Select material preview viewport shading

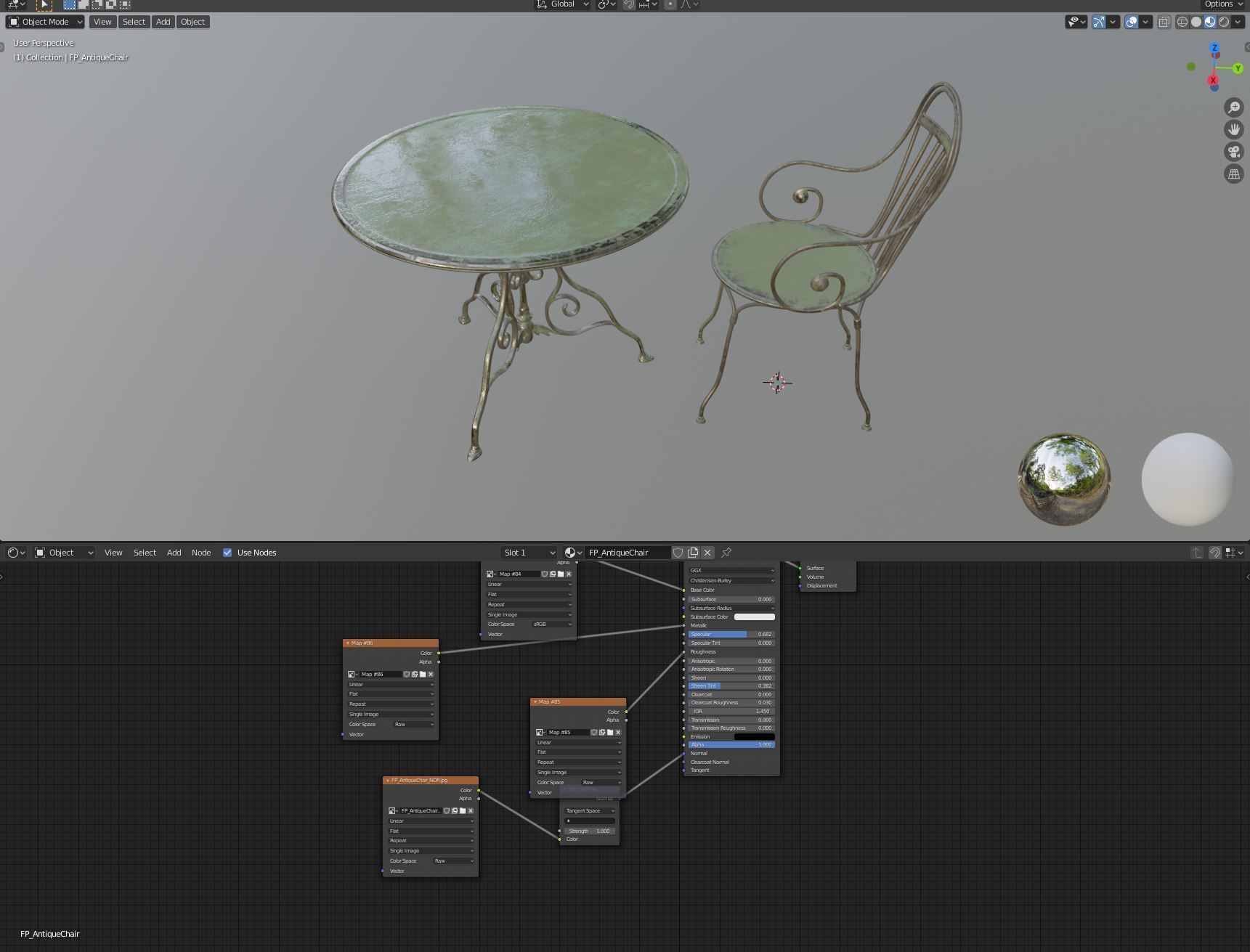(1210, 22)
